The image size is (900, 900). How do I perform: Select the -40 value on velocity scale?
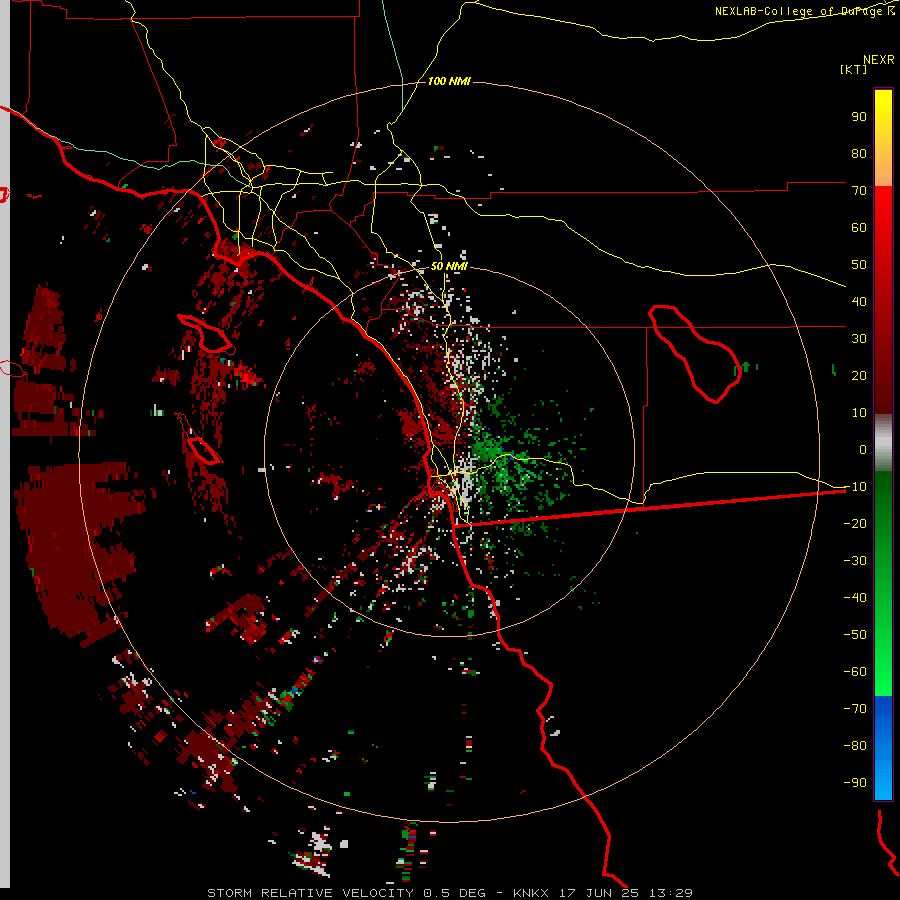(x=855, y=598)
